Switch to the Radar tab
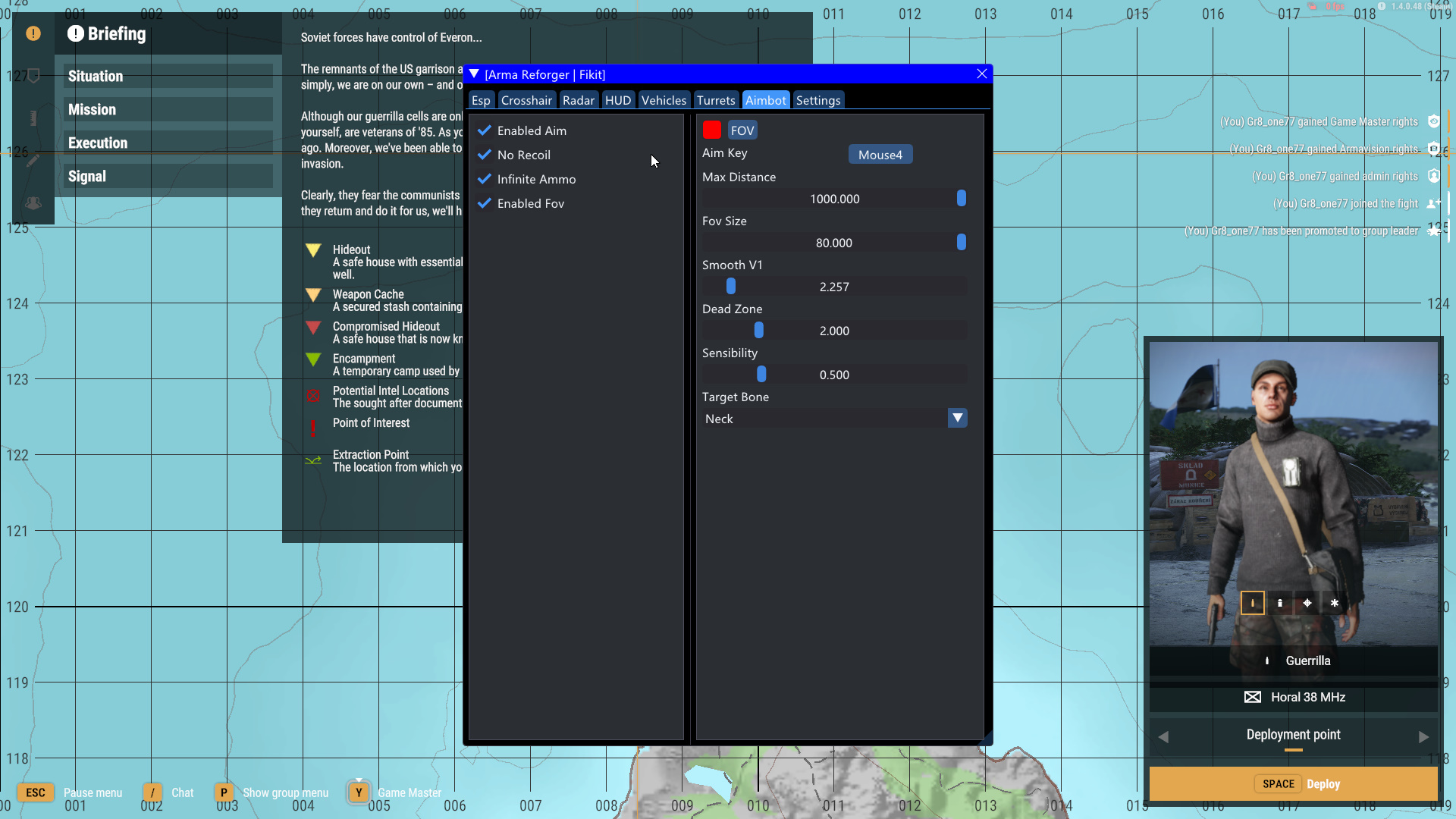This screenshot has height=819, width=1456. point(578,100)
